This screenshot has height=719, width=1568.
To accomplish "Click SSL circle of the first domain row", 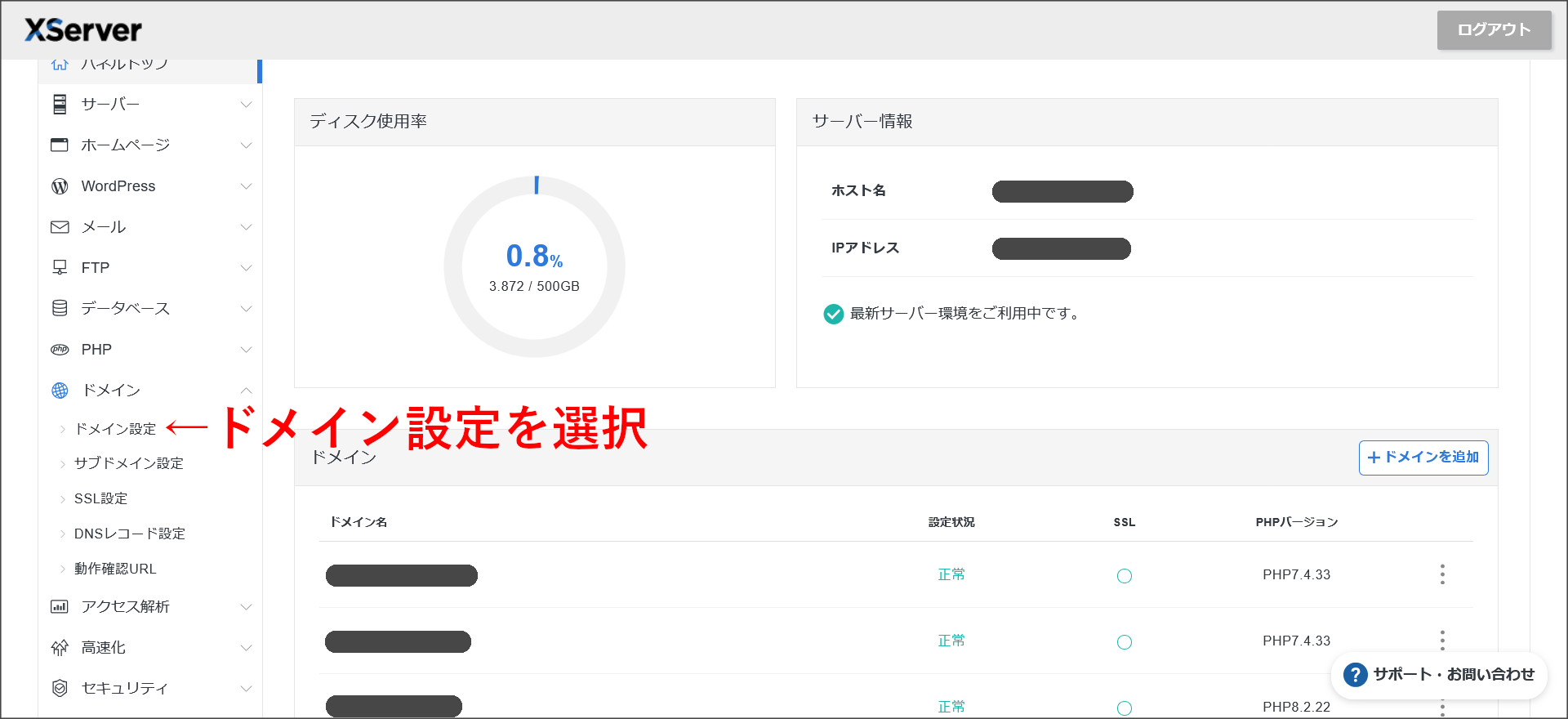I will pos(1125,576).
